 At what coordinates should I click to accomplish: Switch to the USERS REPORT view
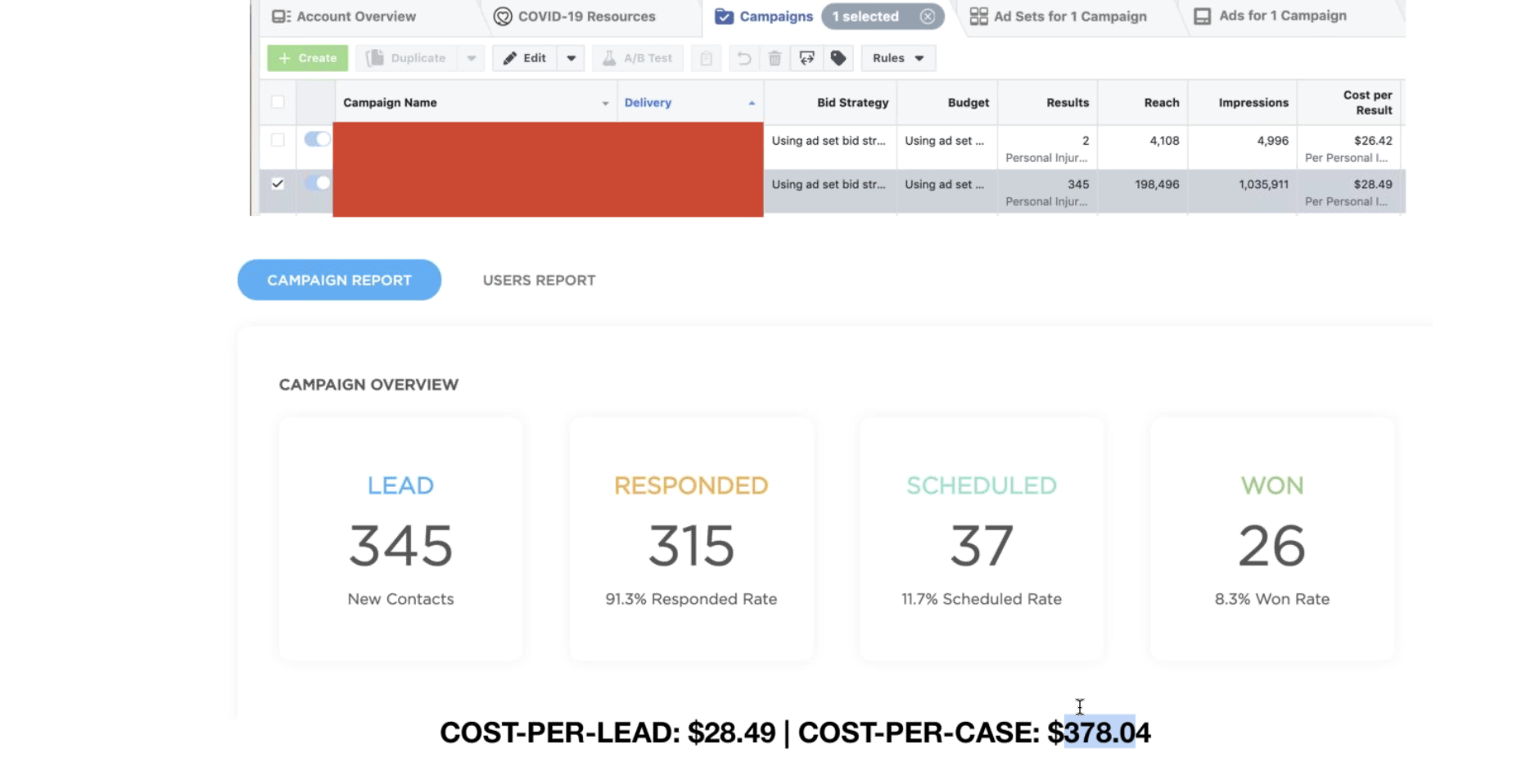pos(539,280)
